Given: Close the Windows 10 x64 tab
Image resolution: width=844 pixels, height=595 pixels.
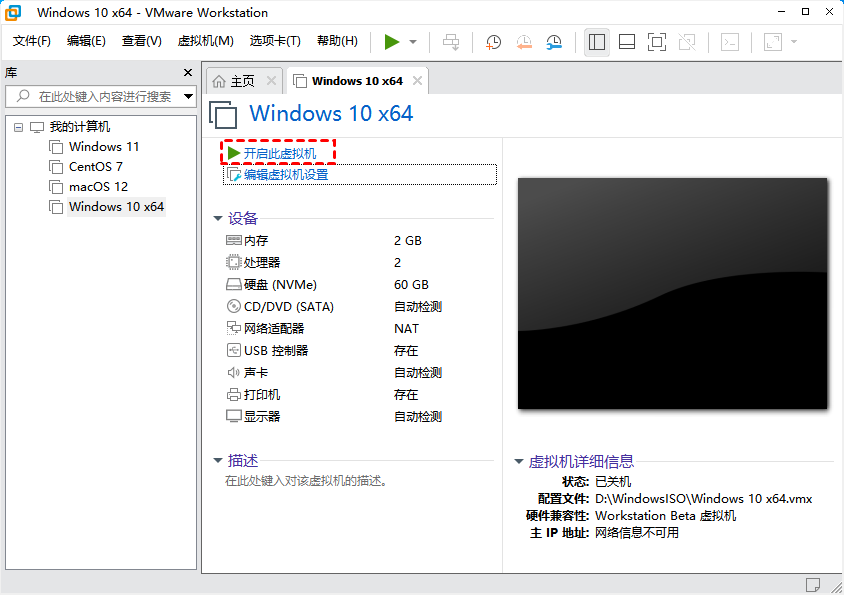Looking at the screenshot, I should click(x=417, y=81).
